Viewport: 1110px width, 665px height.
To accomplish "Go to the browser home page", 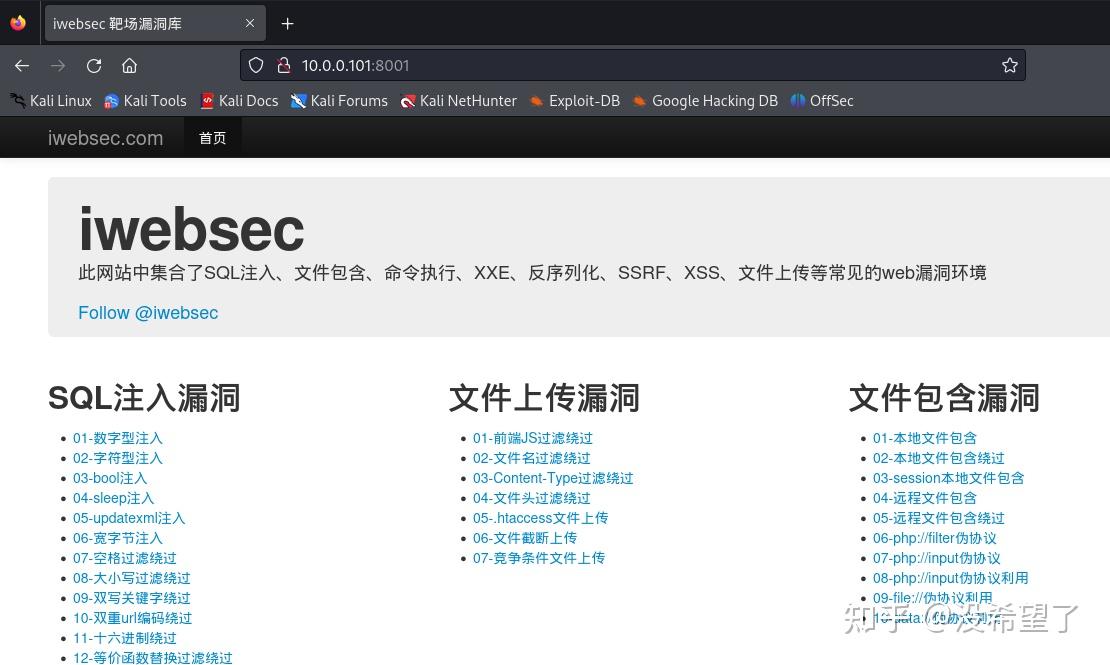I will click(x=130, y=65).
